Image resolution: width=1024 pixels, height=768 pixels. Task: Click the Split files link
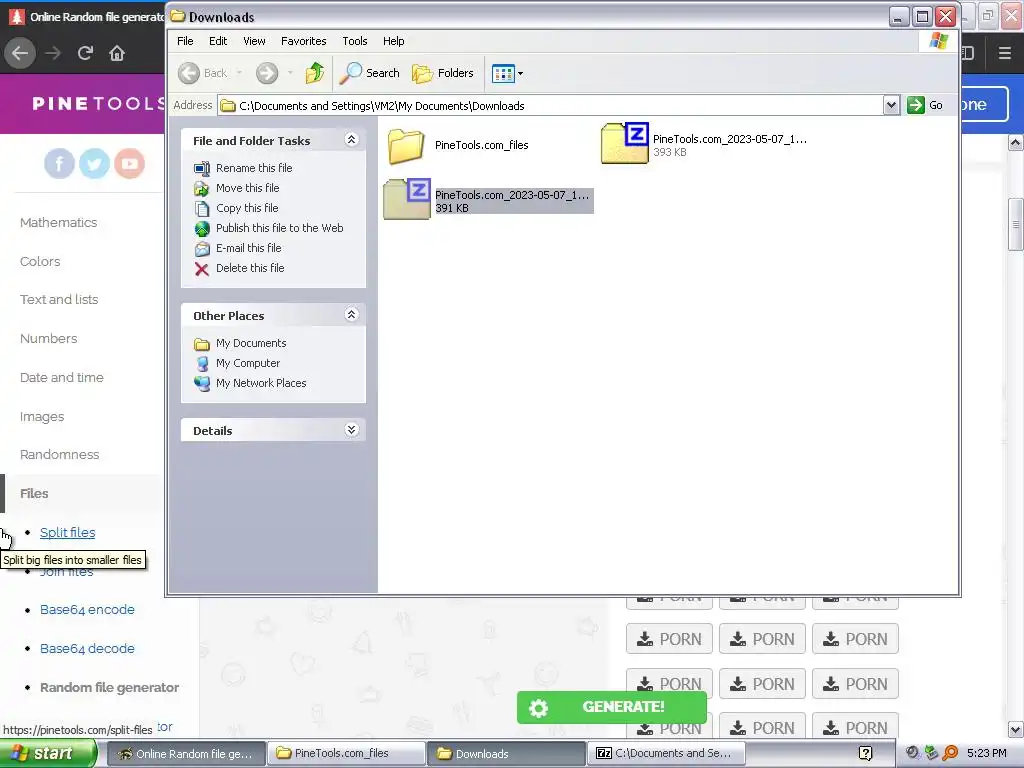[67, 532]
